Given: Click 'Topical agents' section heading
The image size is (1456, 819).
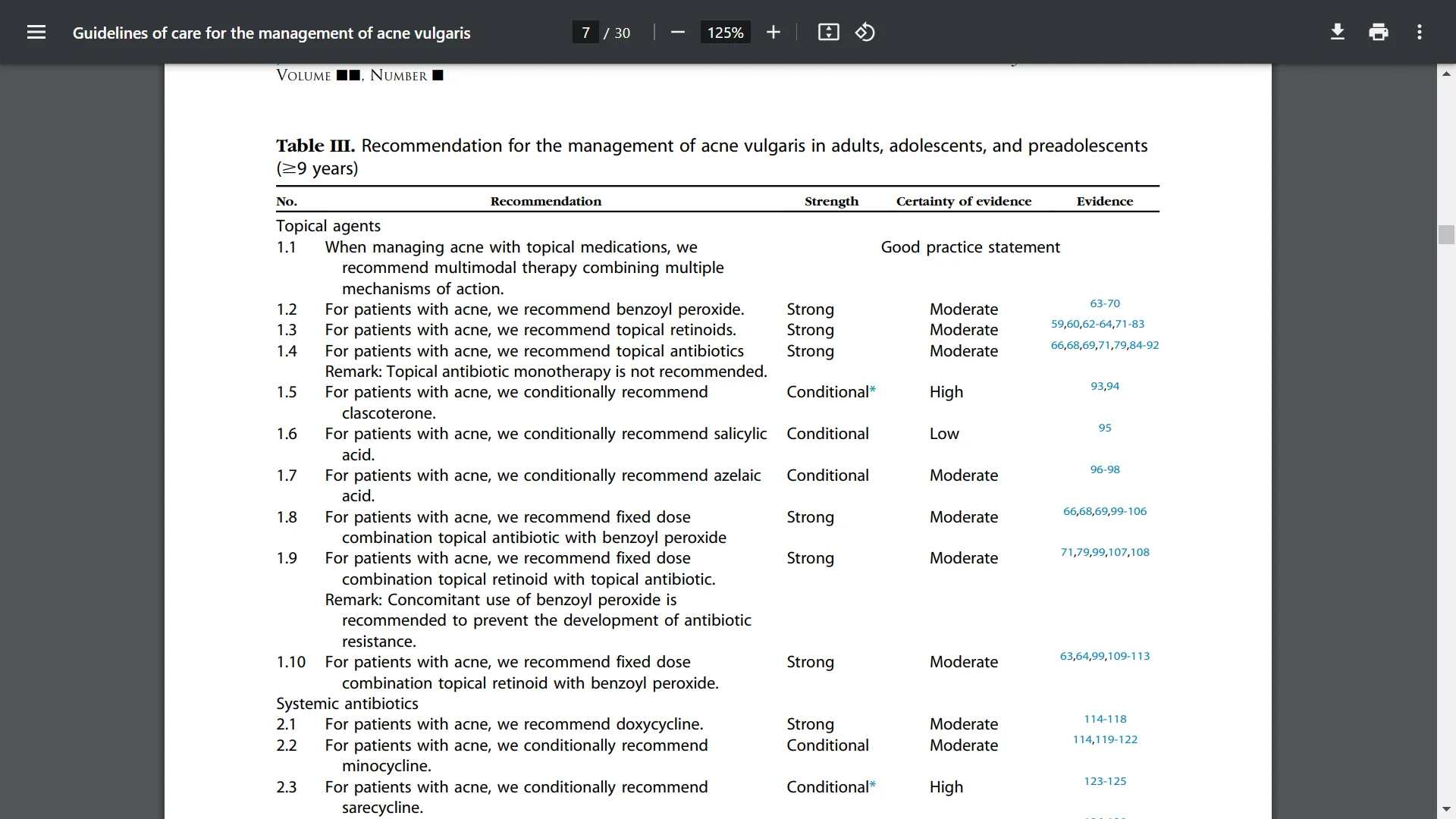Looking at the screenshot, I should 328,226.
